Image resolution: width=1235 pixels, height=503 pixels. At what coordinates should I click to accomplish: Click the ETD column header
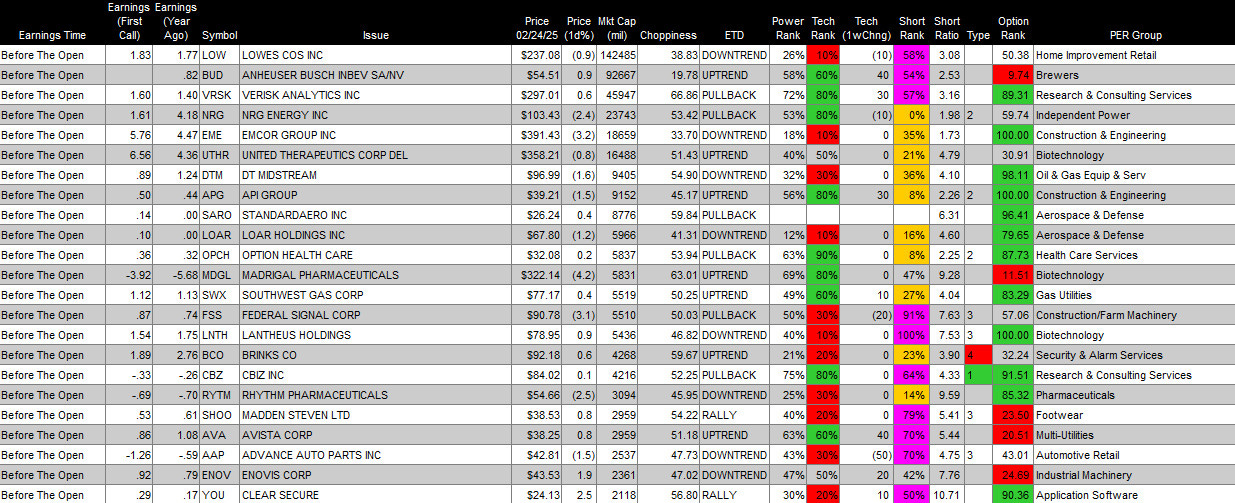pos(733,36)
